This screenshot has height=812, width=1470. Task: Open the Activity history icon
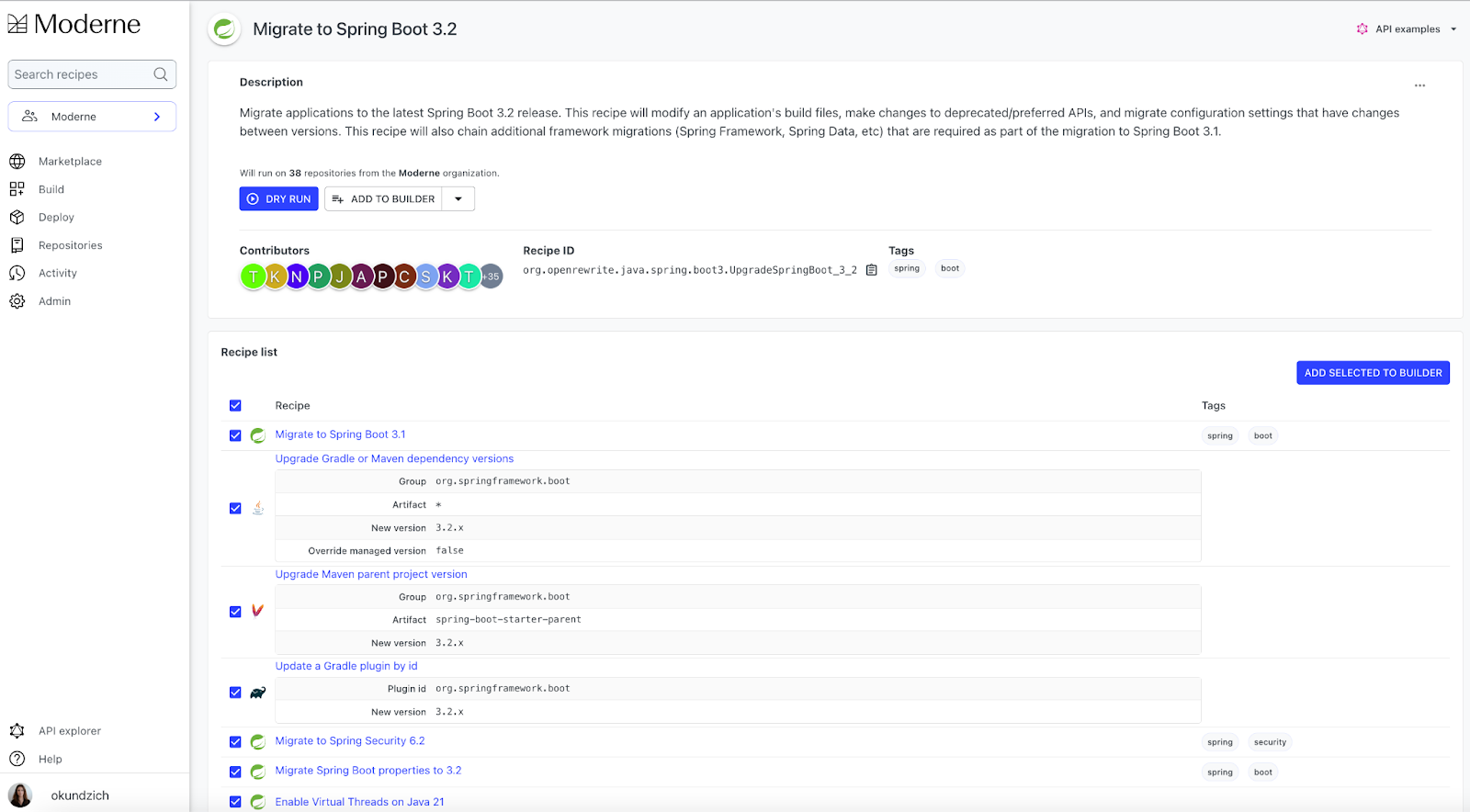17,274
